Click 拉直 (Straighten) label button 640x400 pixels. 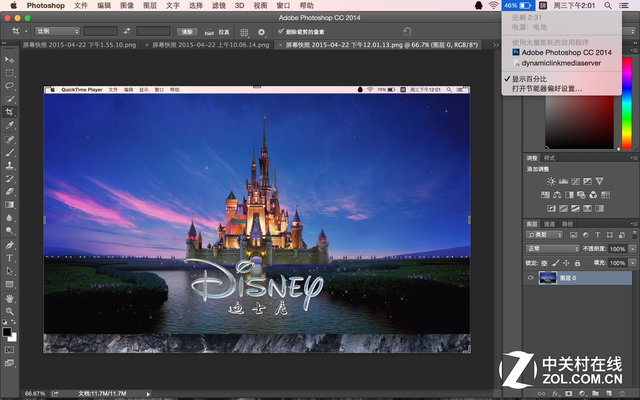[223, 32]
